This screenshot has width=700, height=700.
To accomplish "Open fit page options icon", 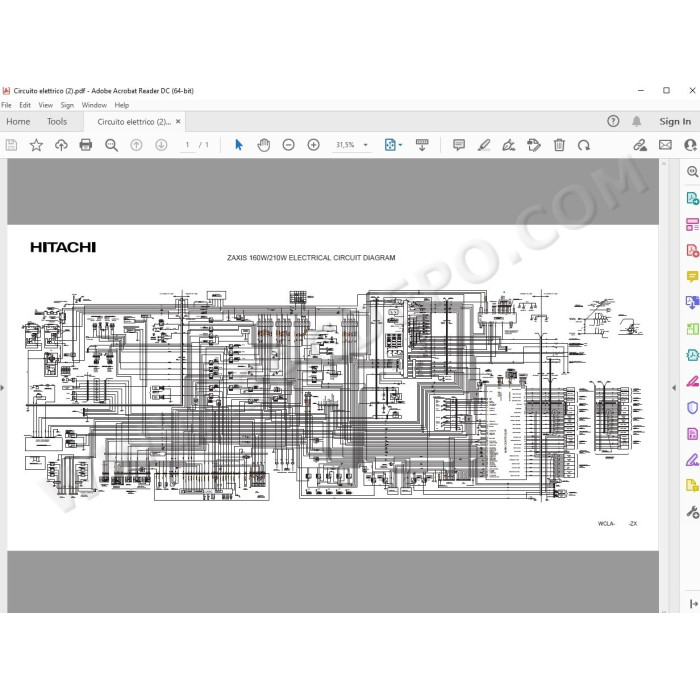I will click(x=393, y=145).
